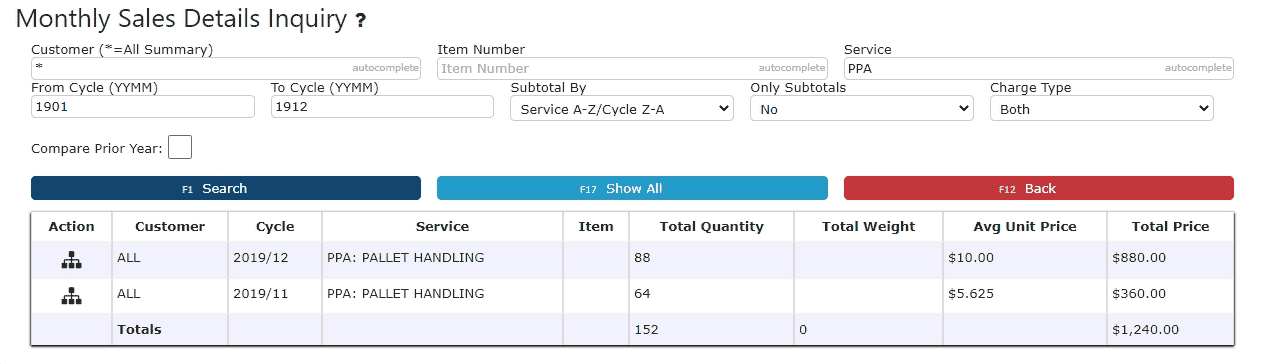The height and width of the screenshot is (364, 1264).
Task: Click hierarchy action icon for cycle 2019/11
Action: coord(71,295)
